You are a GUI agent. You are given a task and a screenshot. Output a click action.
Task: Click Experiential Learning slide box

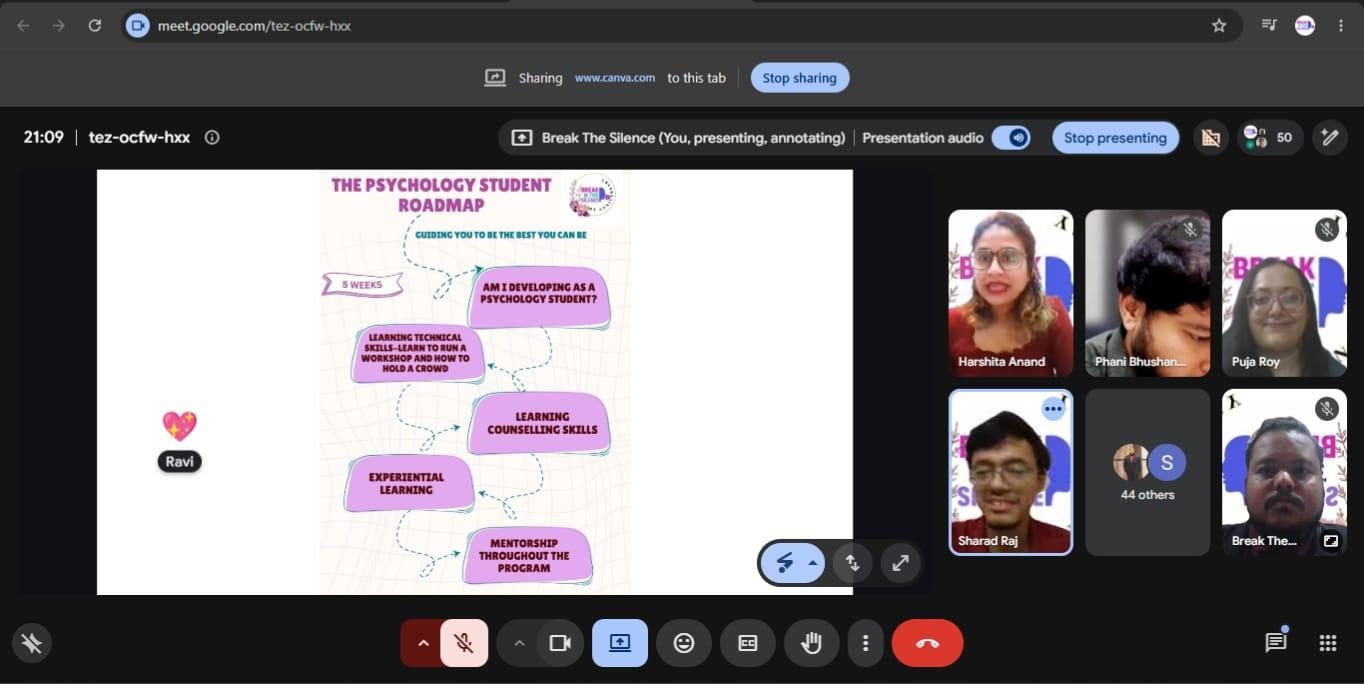408,484
